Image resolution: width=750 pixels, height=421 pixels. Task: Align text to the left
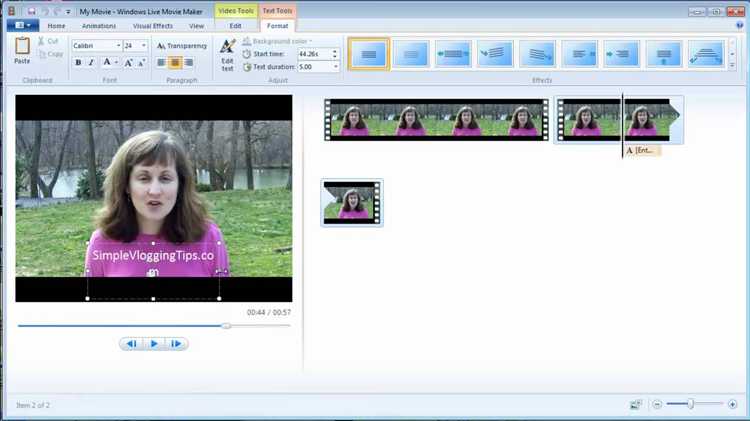(161, 63)
